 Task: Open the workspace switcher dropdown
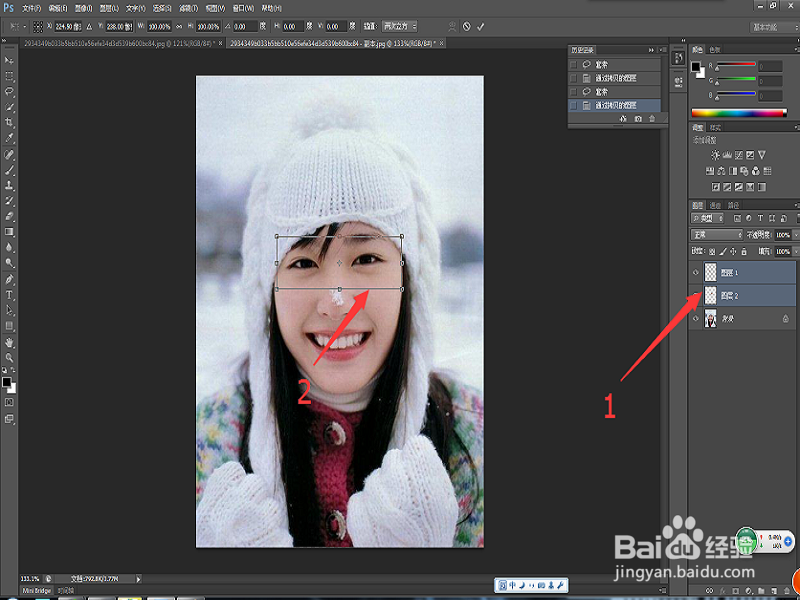[773, 27]
